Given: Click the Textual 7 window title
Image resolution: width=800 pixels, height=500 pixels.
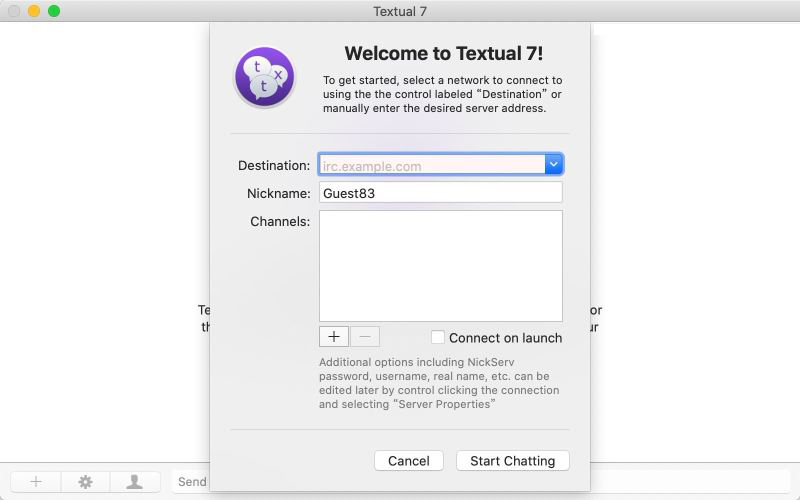Looking at the screenshot, I should point(399,11).
